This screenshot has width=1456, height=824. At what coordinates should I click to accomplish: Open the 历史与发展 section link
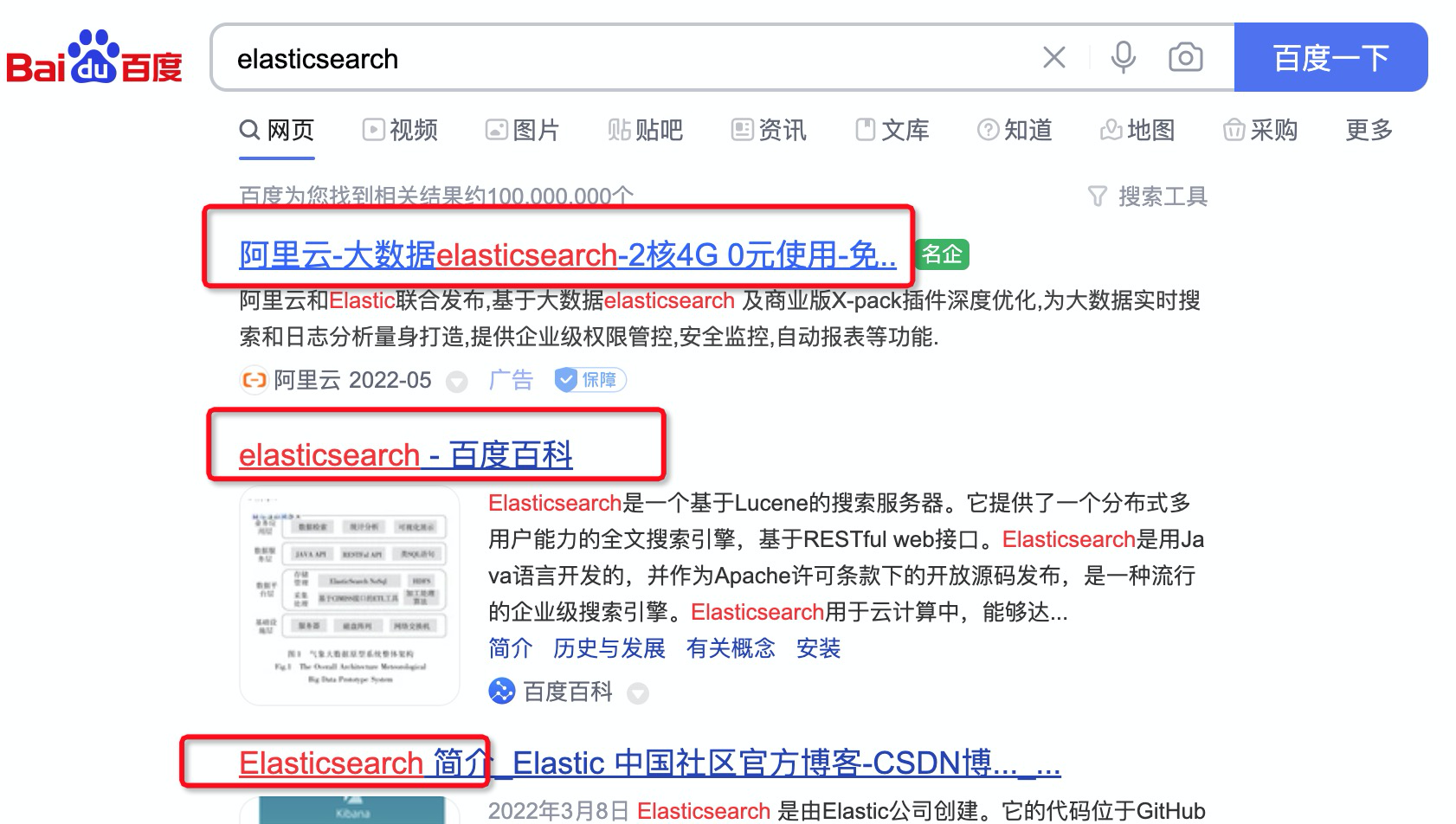click(x=609, y=648)
